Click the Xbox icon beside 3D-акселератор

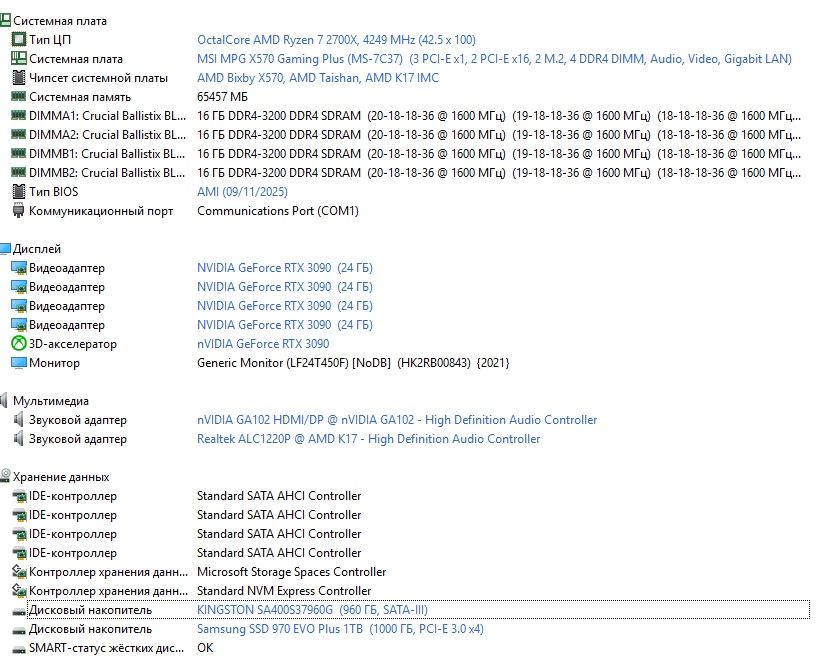pos(19,344)
